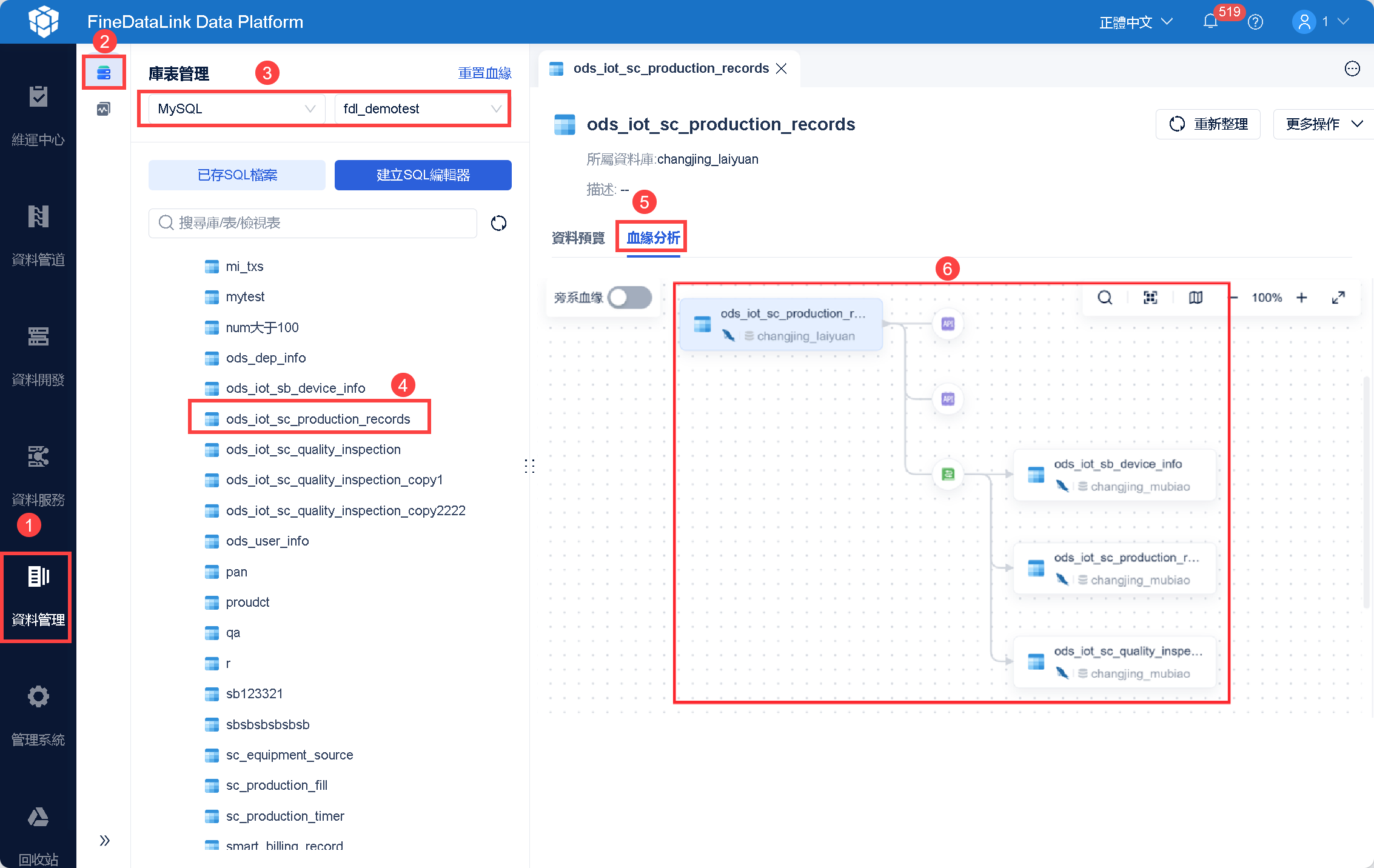Enter fullscreen for the lineage graph
This screenshot has height=868, width=1374.
pyautogui.click(x=1338, y=298)
